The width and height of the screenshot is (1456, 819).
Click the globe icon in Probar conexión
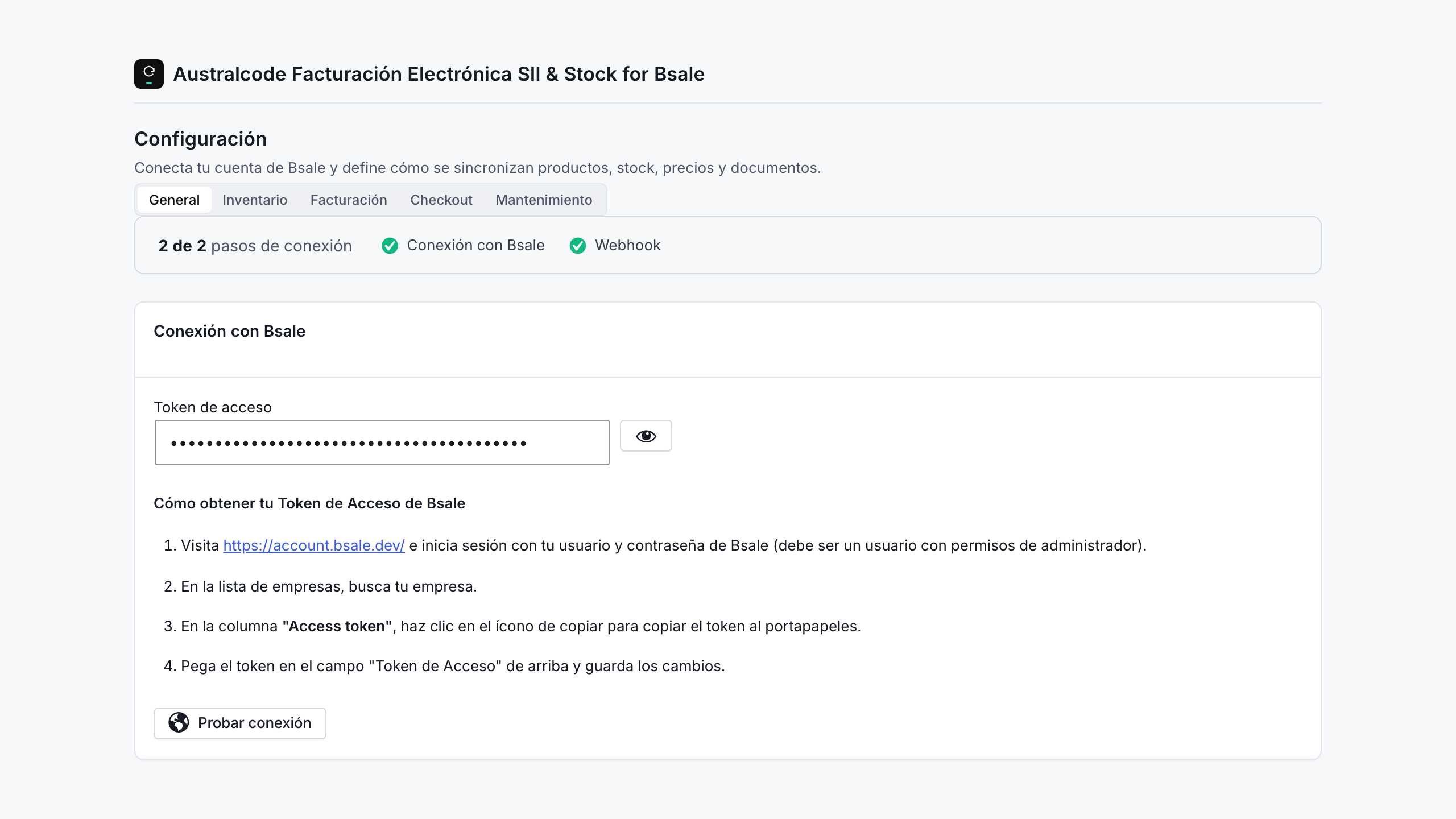(x=179, y=722)
